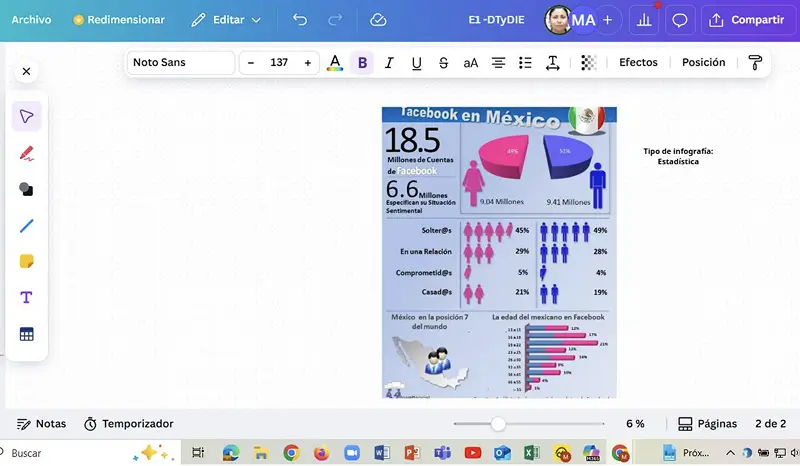Open the Efectos options
Image resolution: width=800 pixels, height=466 pixels.
point(638,62)
